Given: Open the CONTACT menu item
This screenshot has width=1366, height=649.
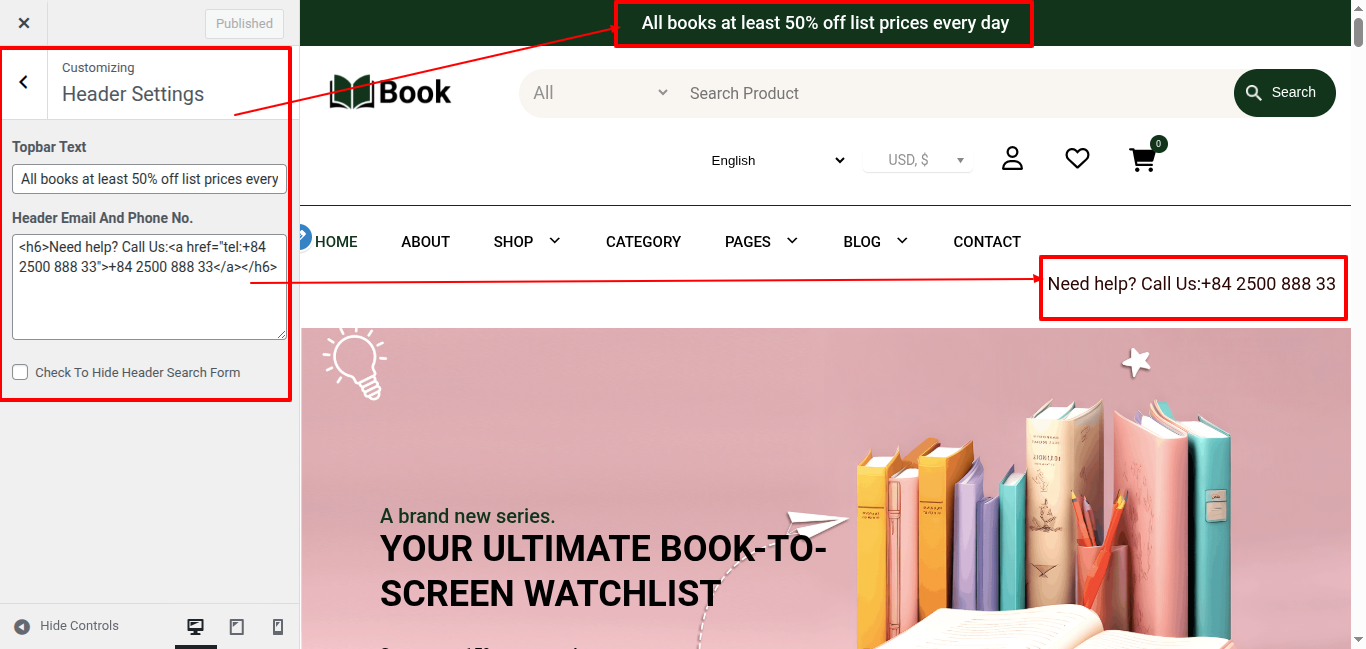Looking at the screenshot, I should pos(986,242).
